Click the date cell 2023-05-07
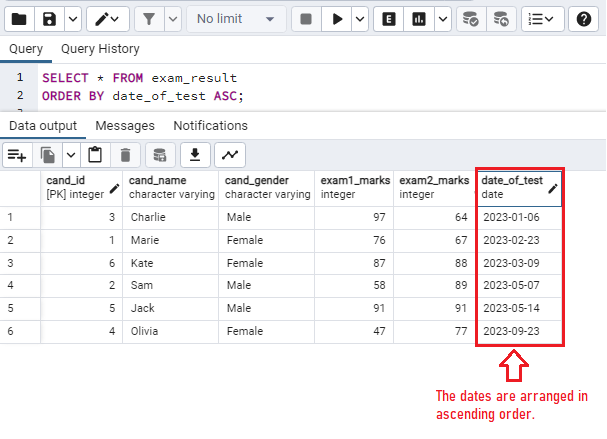The width and height of the screenshot is (607, 439). [x=519, y=286]
